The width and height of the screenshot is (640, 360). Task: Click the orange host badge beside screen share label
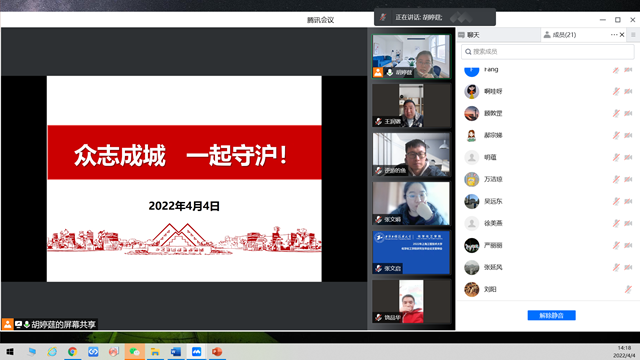7,324
